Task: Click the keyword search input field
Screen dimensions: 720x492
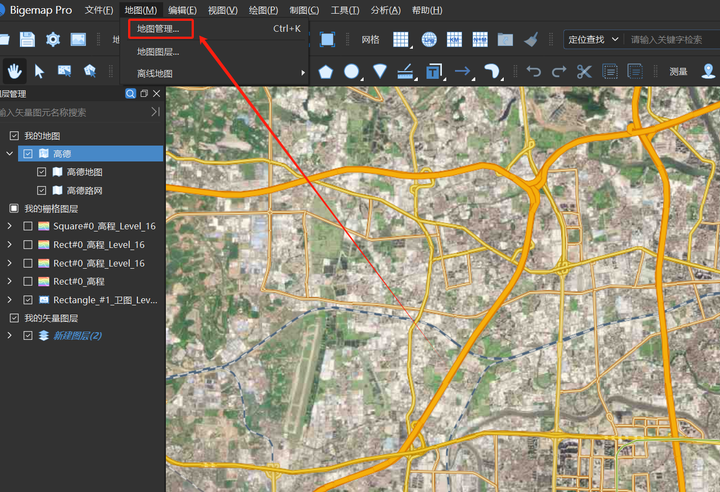Action: click(672, 40)
